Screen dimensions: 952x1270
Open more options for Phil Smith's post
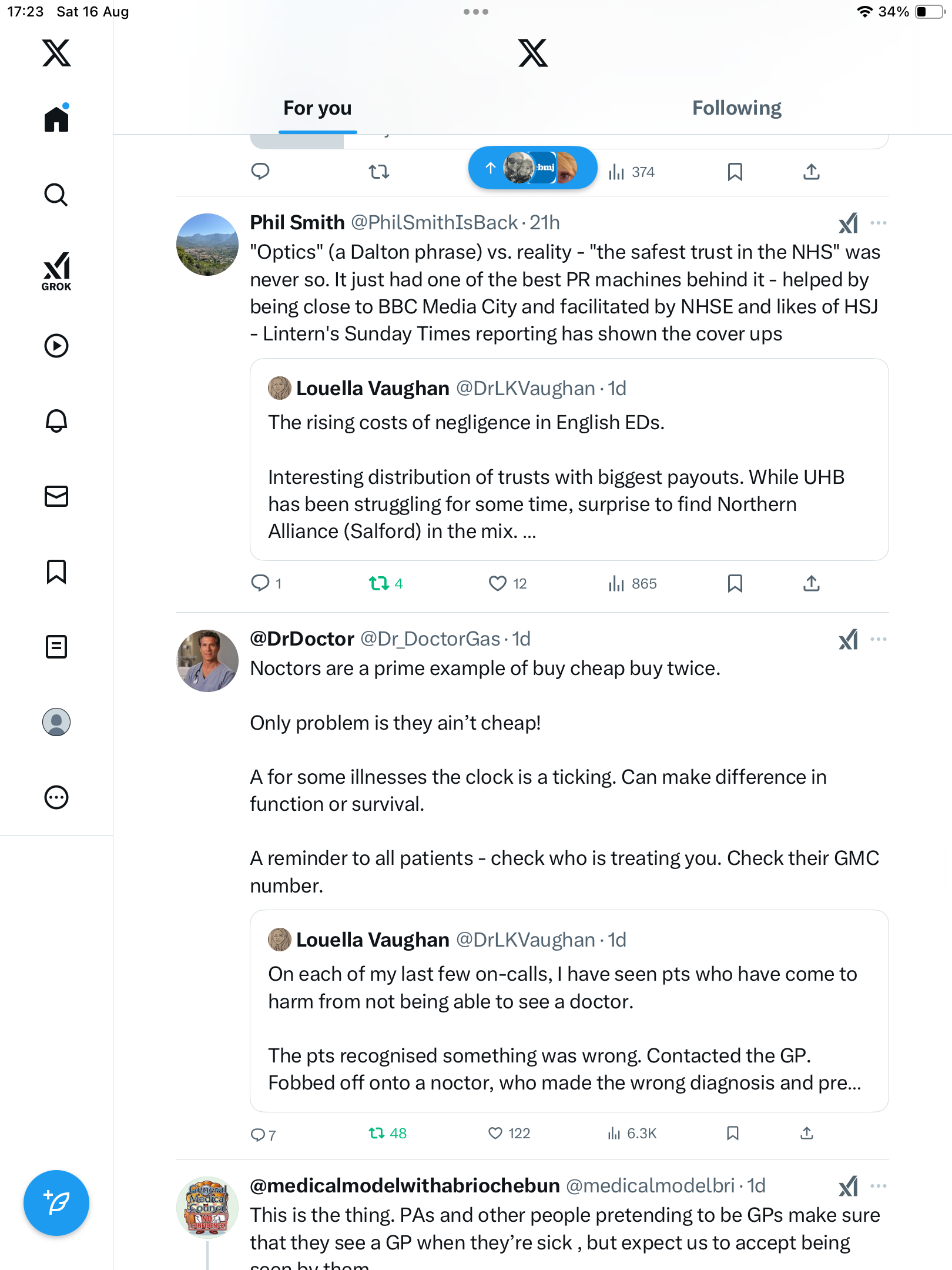coord(879,223)
